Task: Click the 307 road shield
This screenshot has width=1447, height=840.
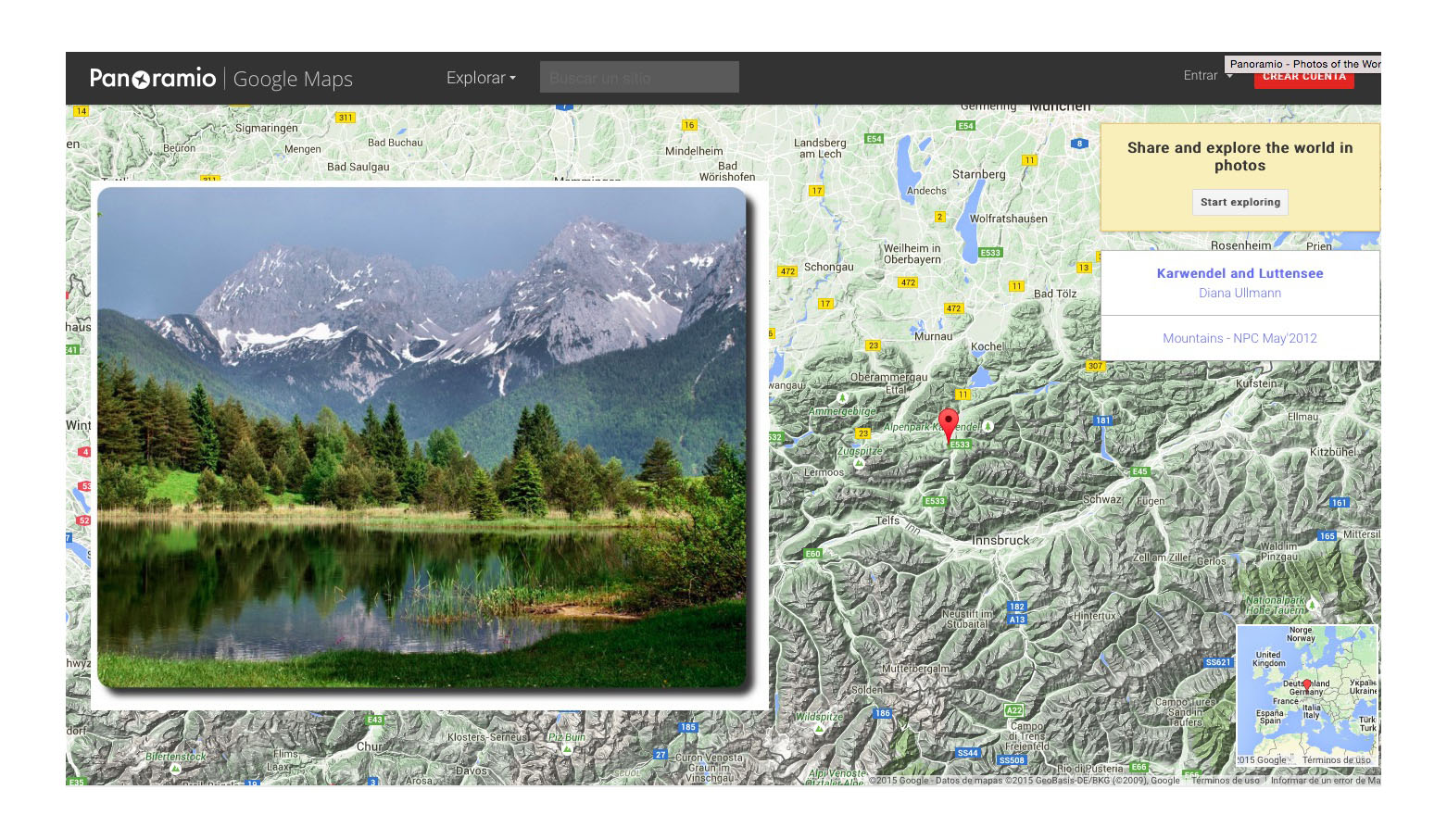Action: click(x=1095, y=366)
